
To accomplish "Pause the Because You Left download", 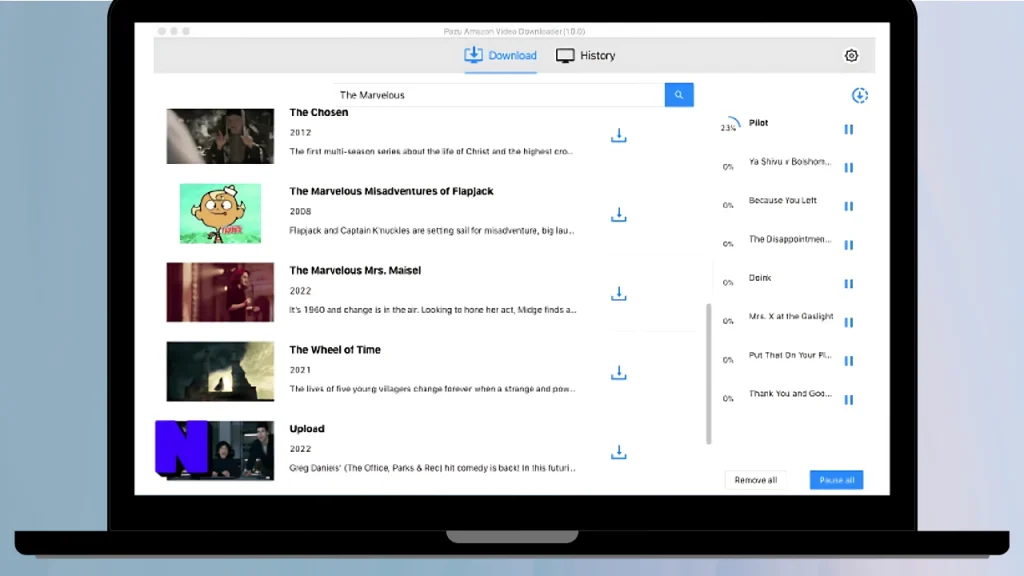I will [x=848, y=206].
